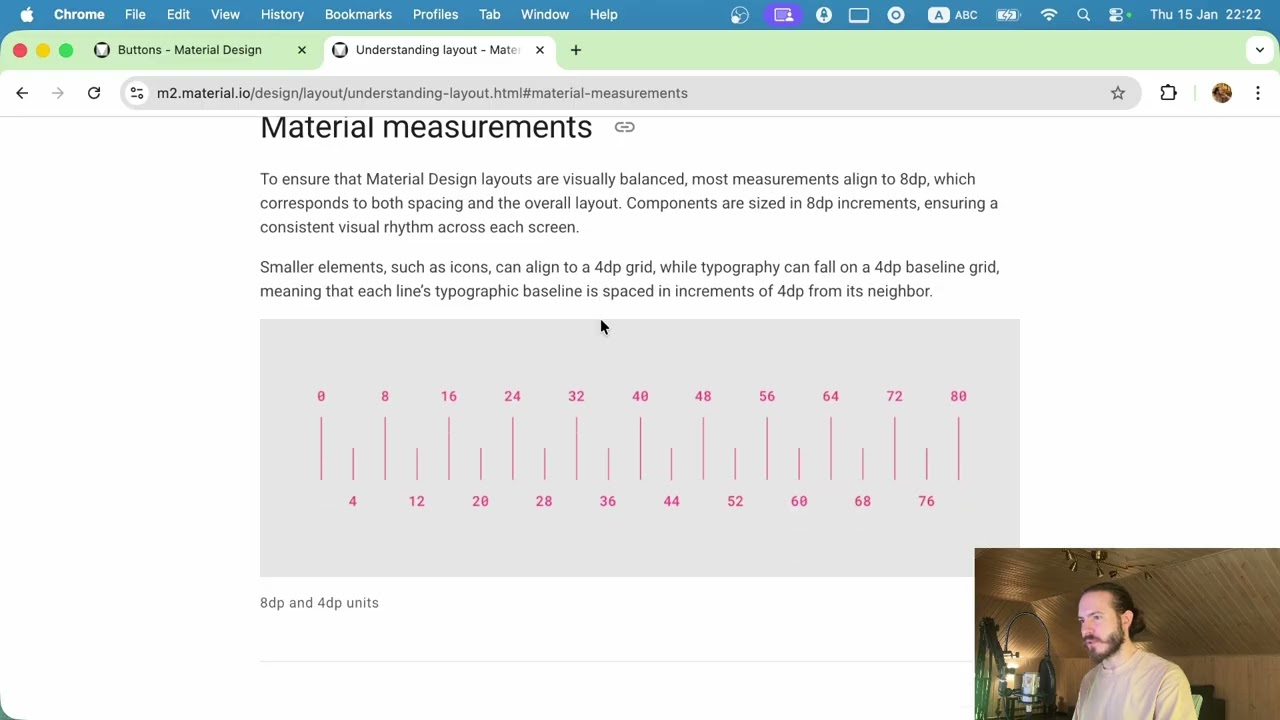Close the Buttons - Material Design tab
The height and width of the screenshot is (720, 1280).
tap(302, 50)
